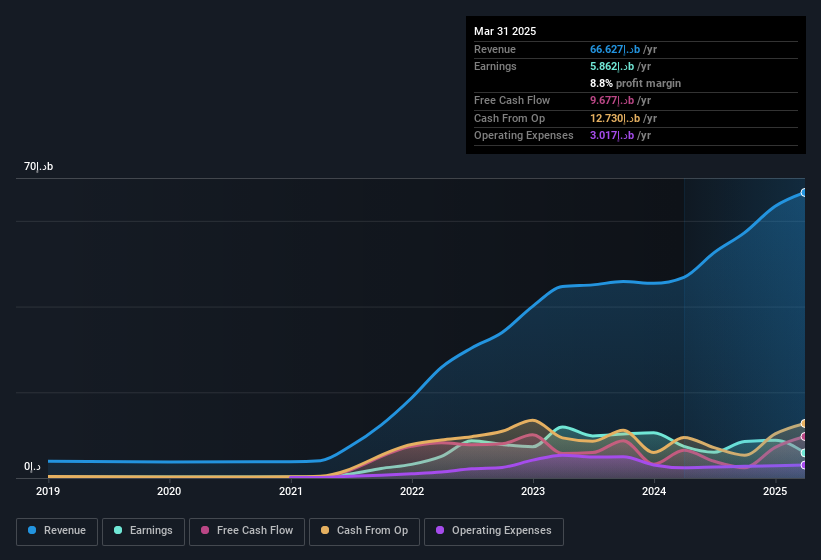Click the blue Revenue endpoint marker
The image size is (821, 560).
[x=804, y=193]
